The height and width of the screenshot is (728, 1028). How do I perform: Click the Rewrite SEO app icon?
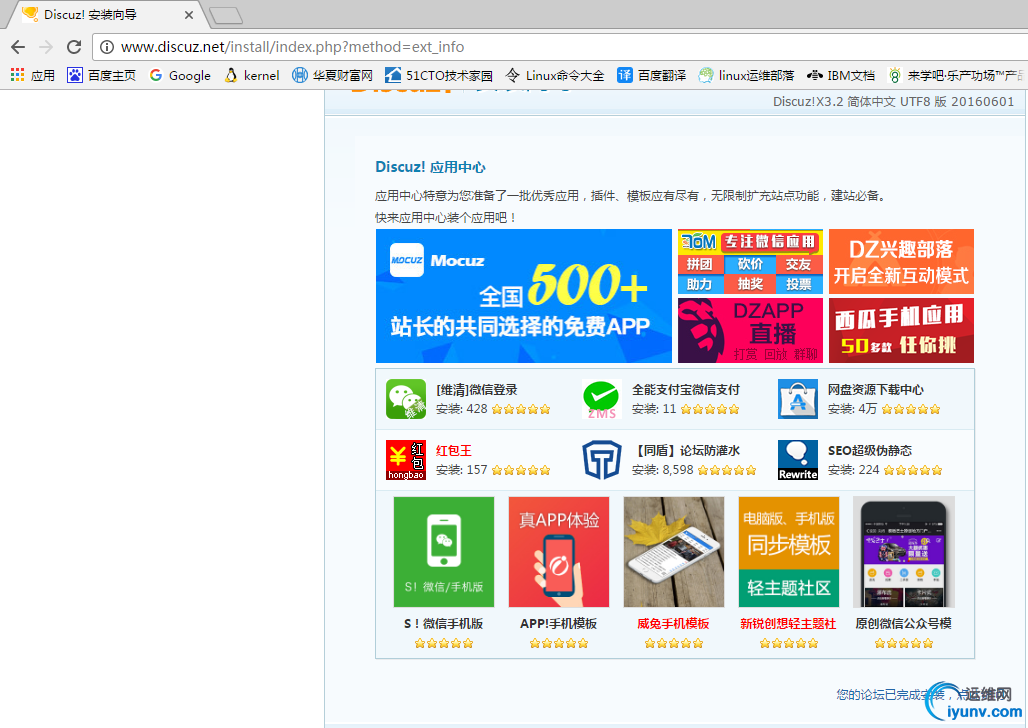coord(798,460)
